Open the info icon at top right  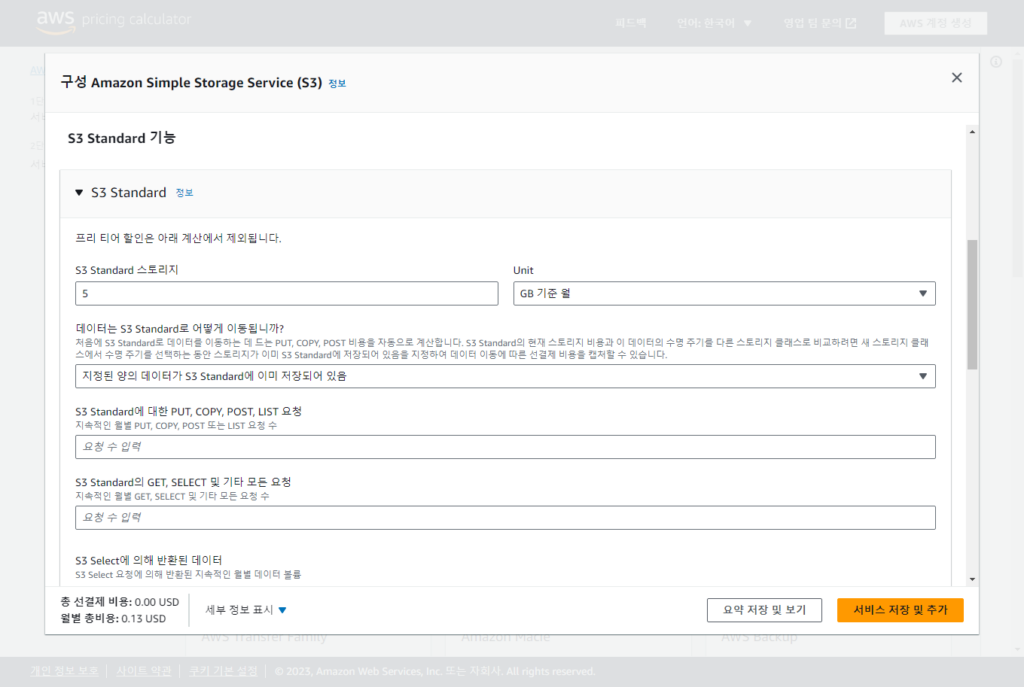[996, 62]
